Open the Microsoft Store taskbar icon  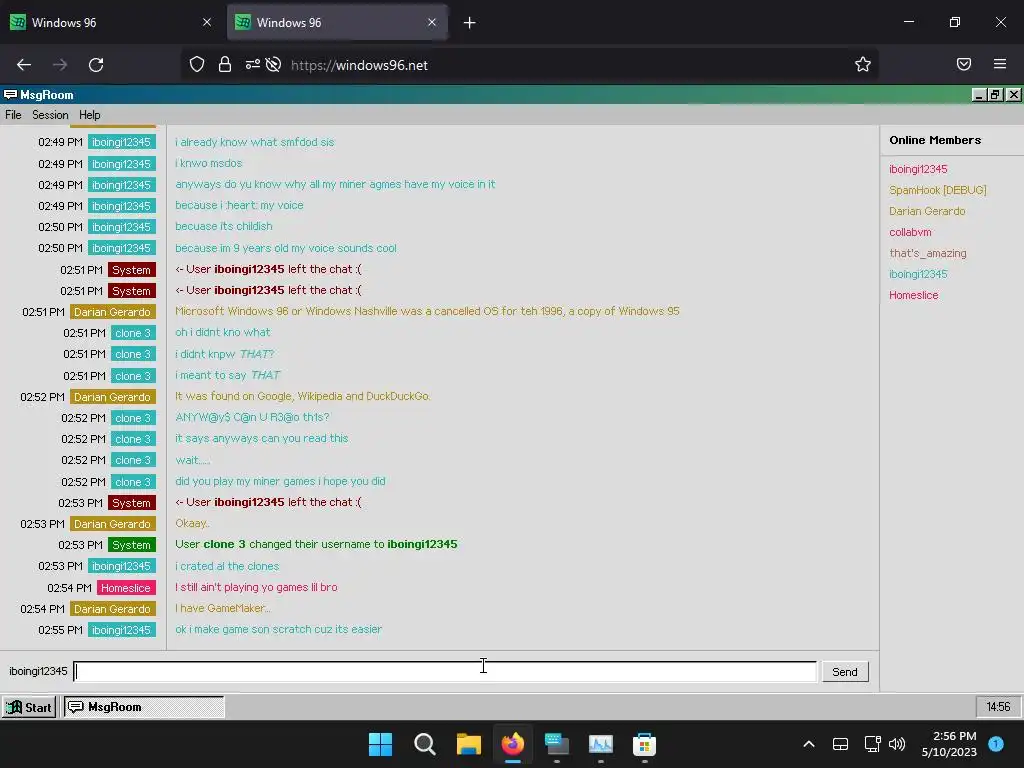(644, 744)
